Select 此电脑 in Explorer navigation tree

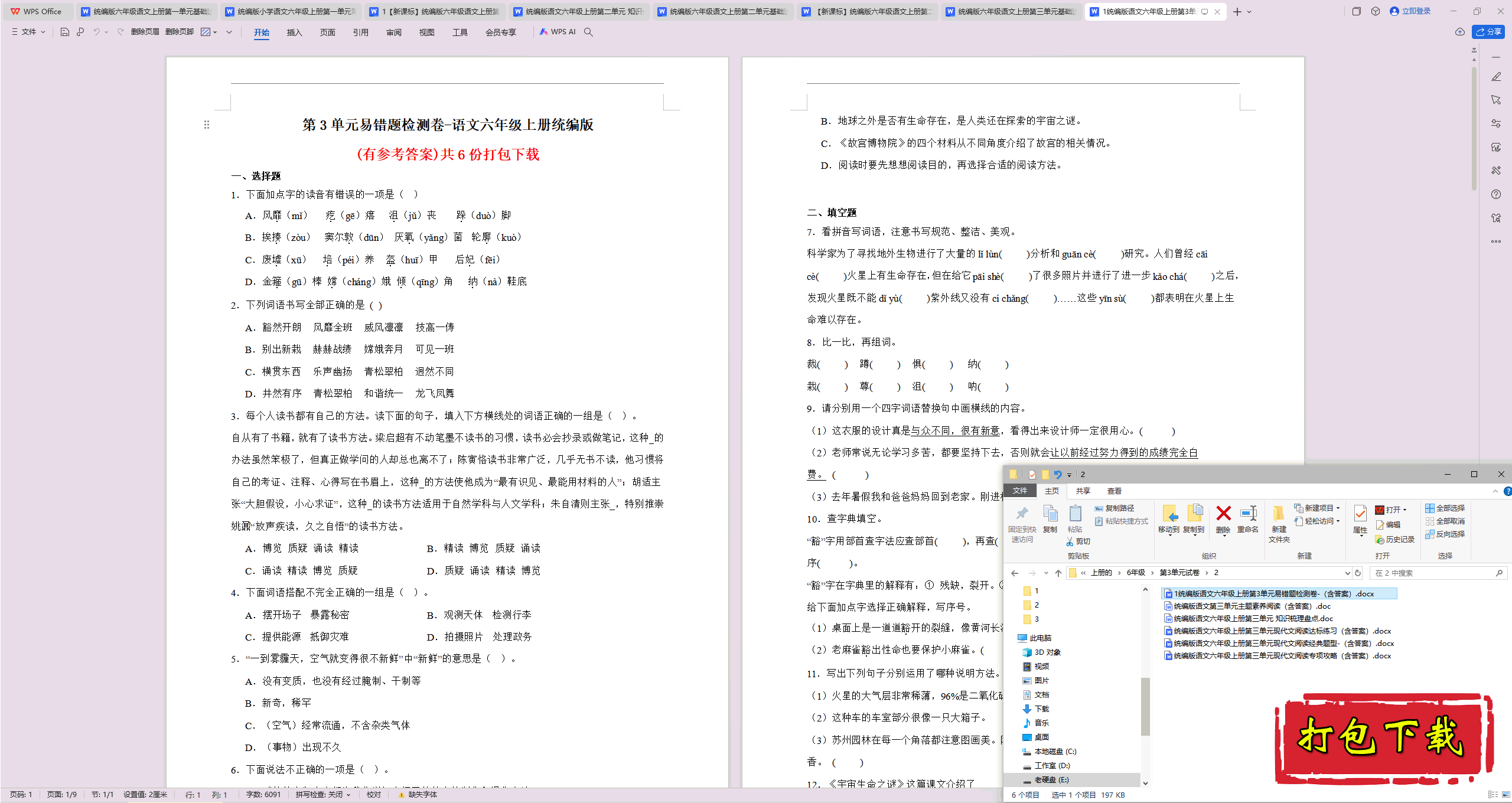pos(1035,638)
